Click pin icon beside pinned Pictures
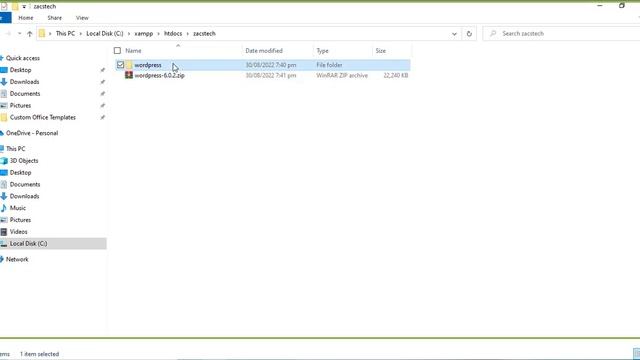 (102, 106)
